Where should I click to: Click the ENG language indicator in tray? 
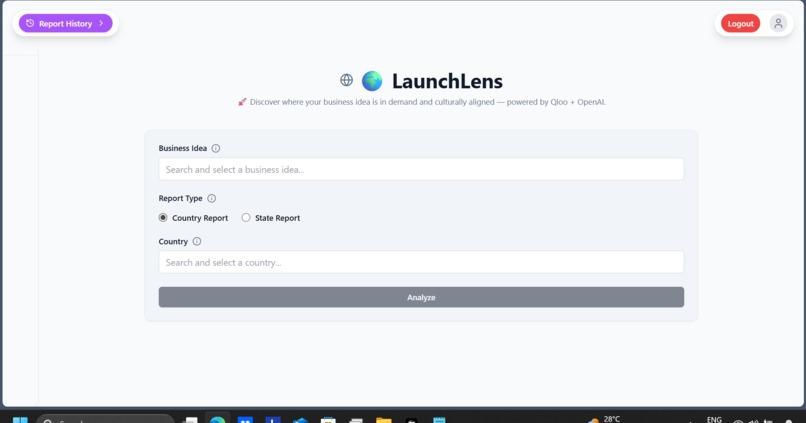pos(714,419)
